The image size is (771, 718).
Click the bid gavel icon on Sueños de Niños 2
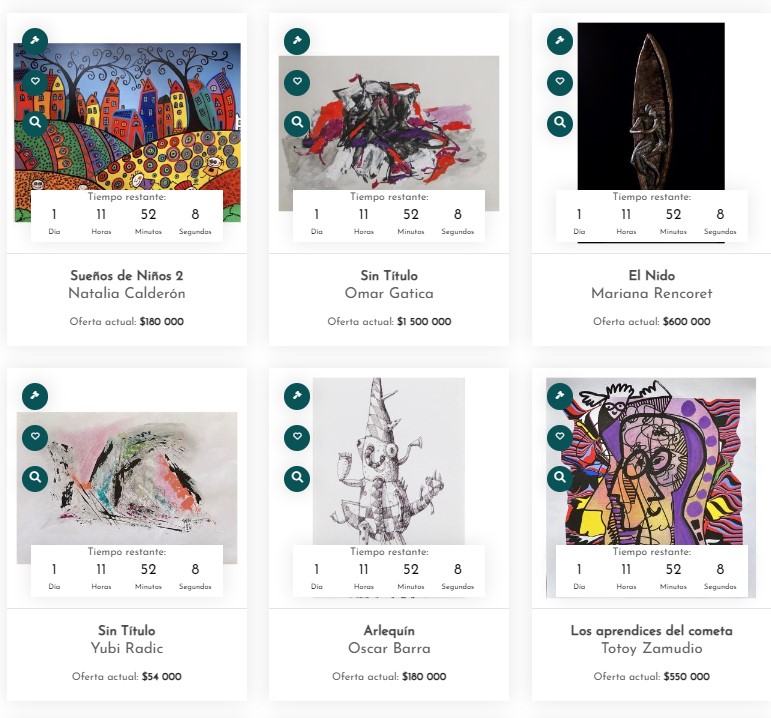(35, 42)
